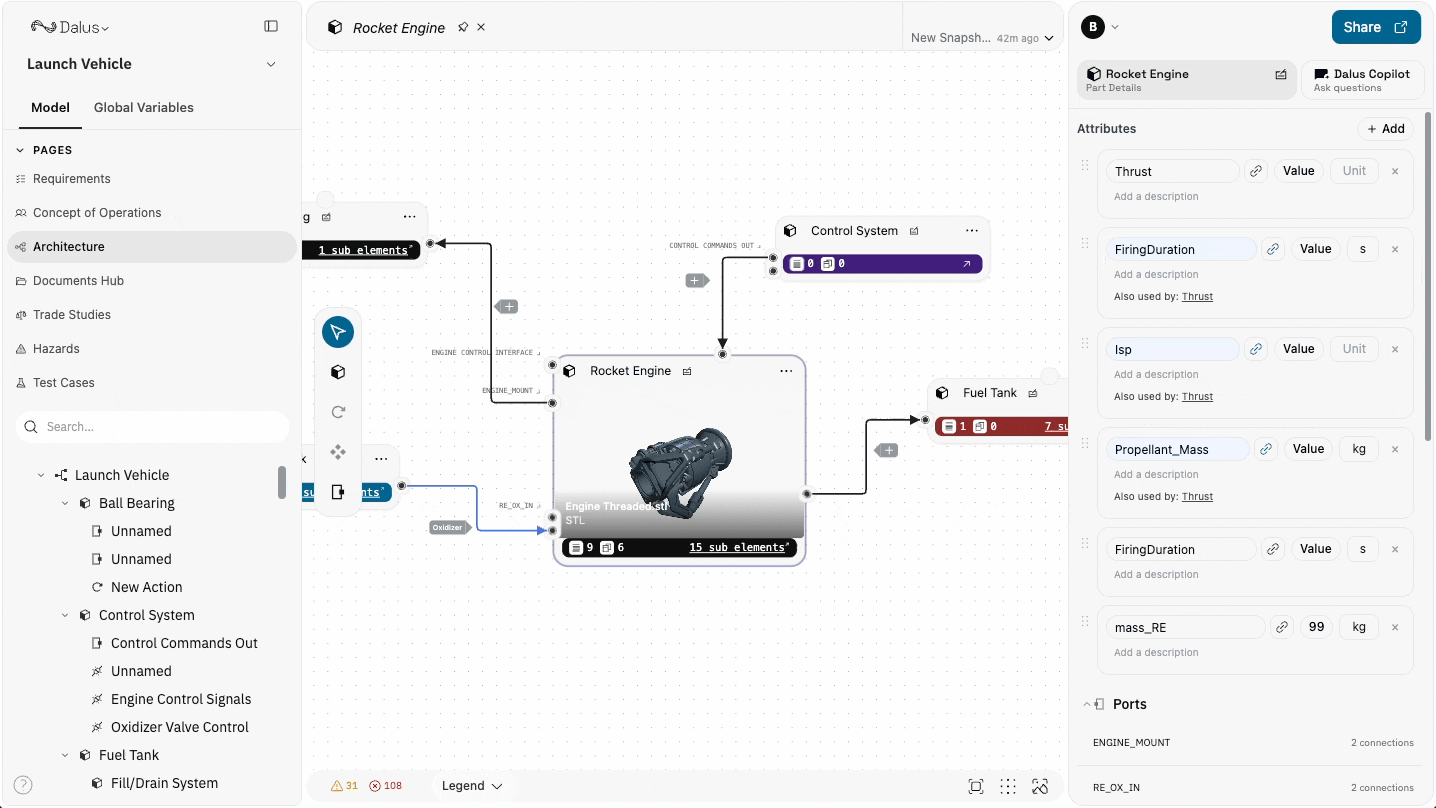Remove the mass_RE attribute
Viewport: 1436px width, 808px height.
coord(1395,627)
